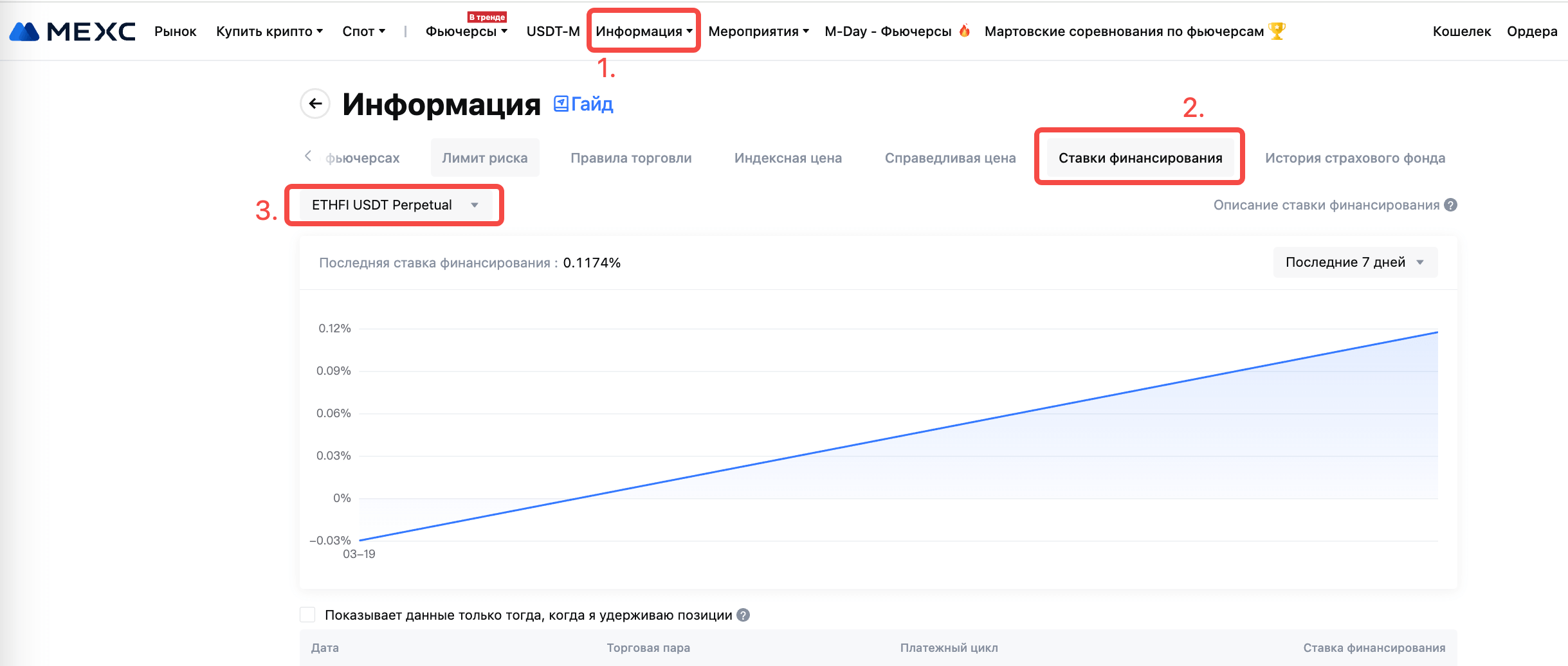The width and height of the screenshot is (1568, 666).
Task: Go to Кошелек page
Action: 1461,32
